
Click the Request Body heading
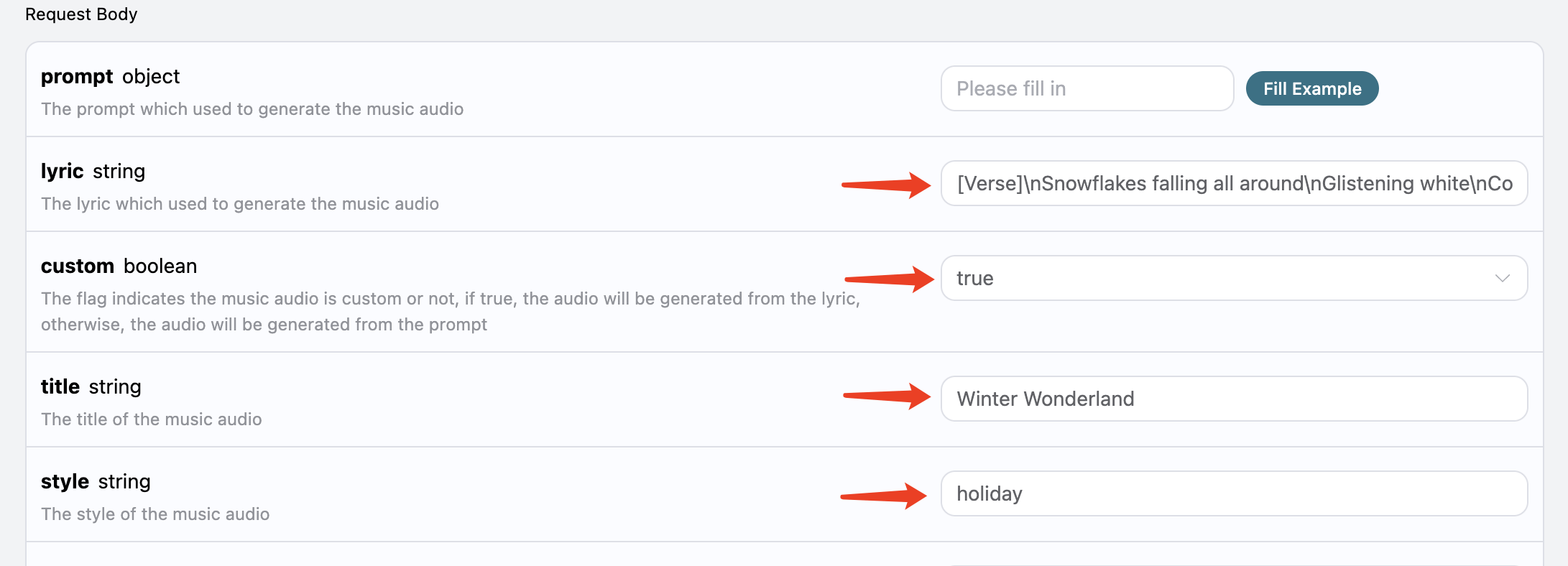pyautogui.click(x=81, y=14)
